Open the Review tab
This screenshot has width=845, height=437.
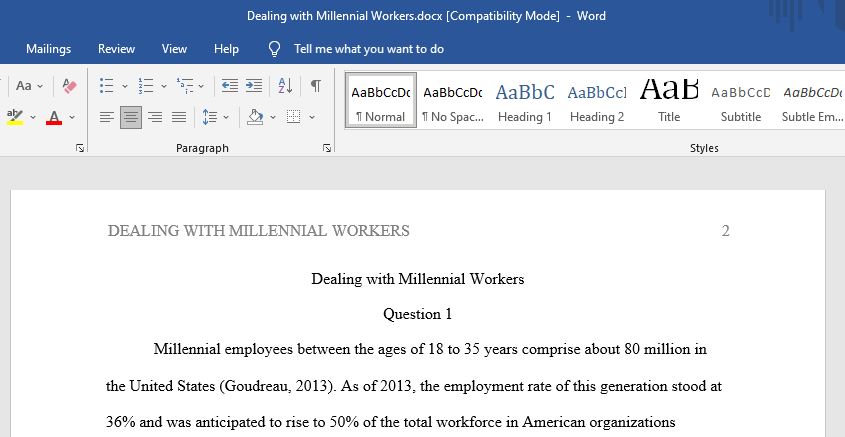tap(116, 49)
